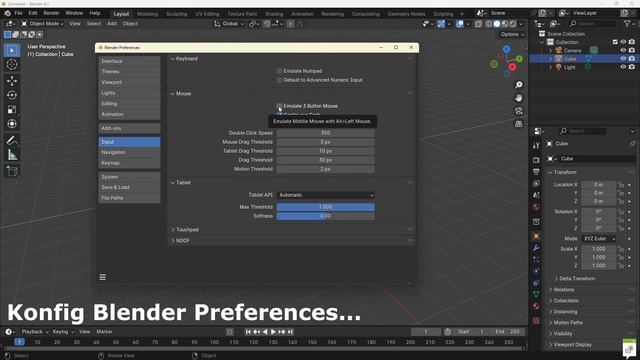Click the pan view hand icon
Screen dimensions: 640x360
[x=518, y=98]
